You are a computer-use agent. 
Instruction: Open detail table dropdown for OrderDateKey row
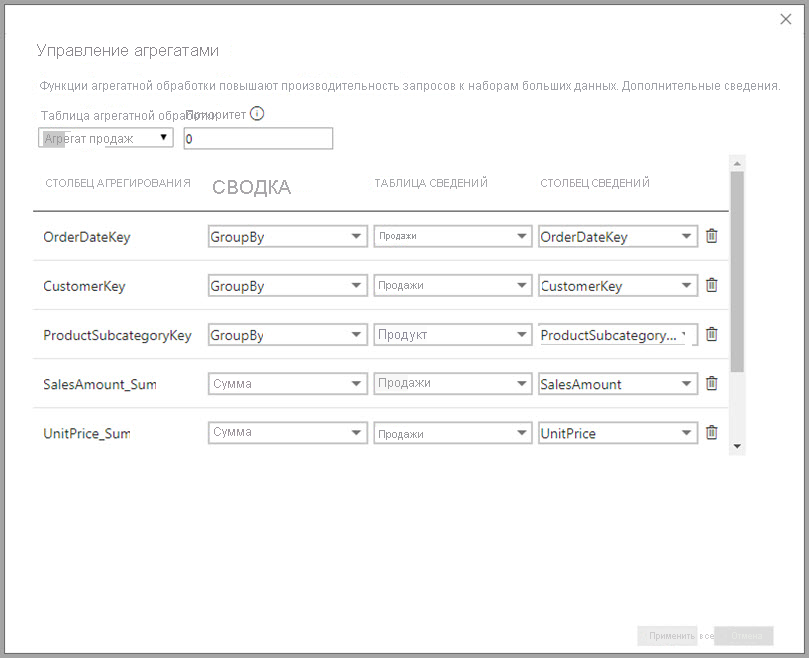(x=453, y=236)
